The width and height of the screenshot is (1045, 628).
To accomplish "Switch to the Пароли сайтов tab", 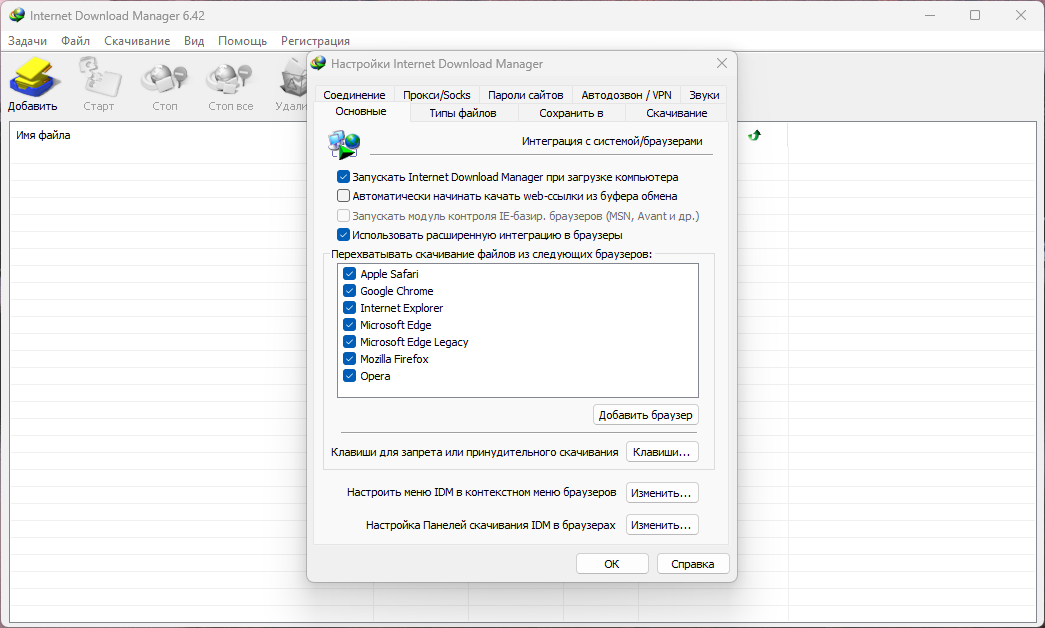I will coord(525,95).
